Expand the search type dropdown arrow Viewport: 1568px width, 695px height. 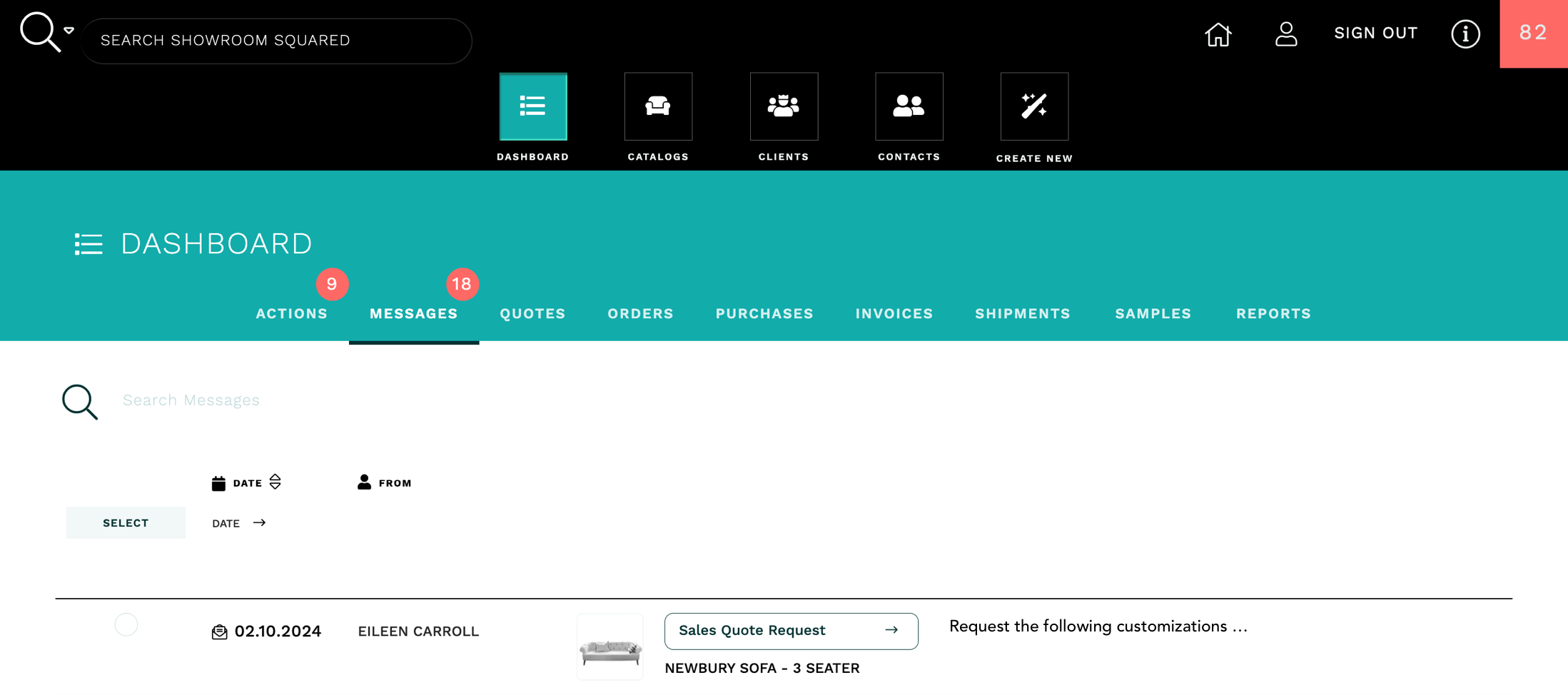(x=69, y=31)
